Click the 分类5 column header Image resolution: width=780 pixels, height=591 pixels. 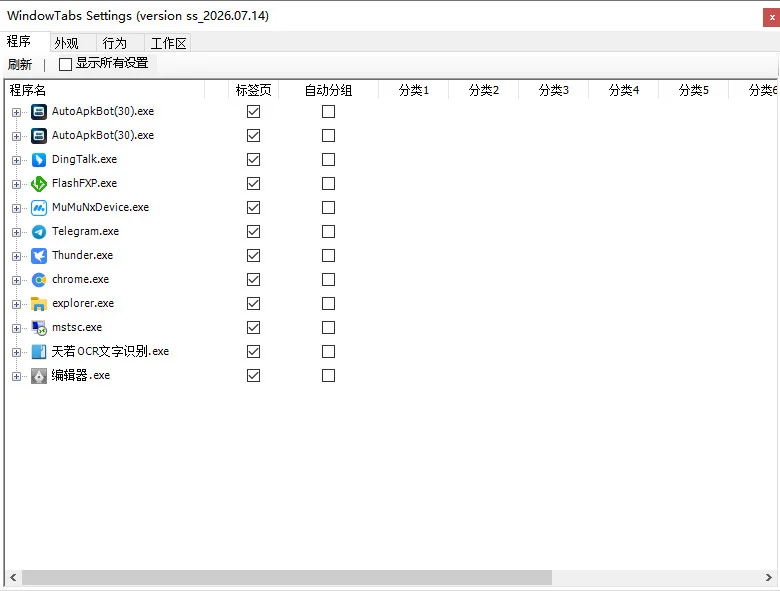(694, 90)
